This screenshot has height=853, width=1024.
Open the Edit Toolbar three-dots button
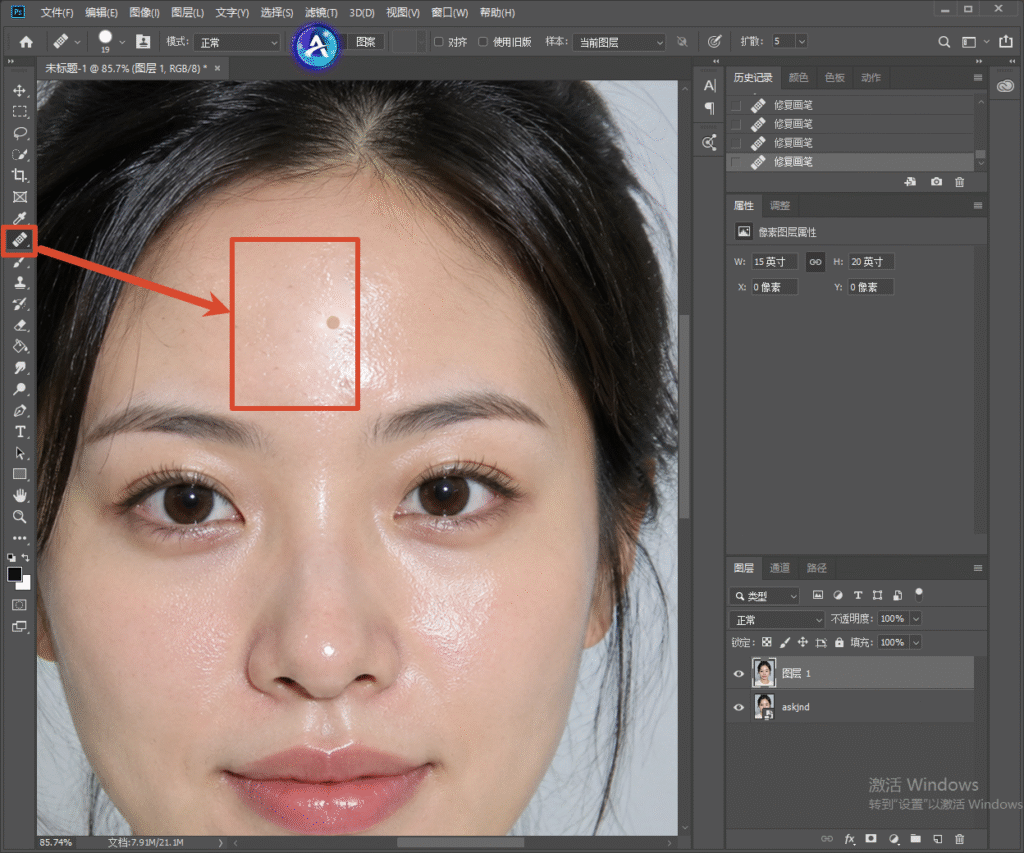(20, 538)
